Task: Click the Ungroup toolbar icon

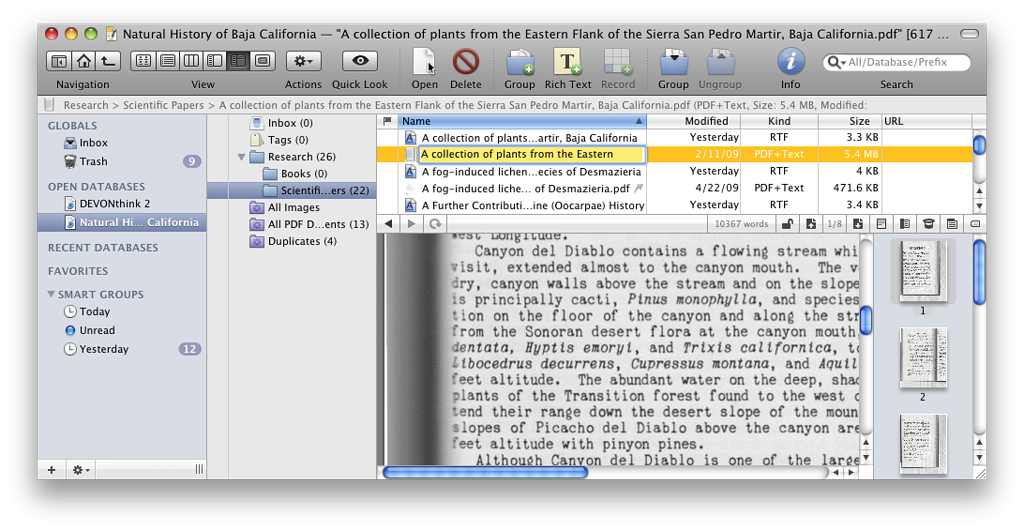Action: pyautogui.click(x=720, y=62)
